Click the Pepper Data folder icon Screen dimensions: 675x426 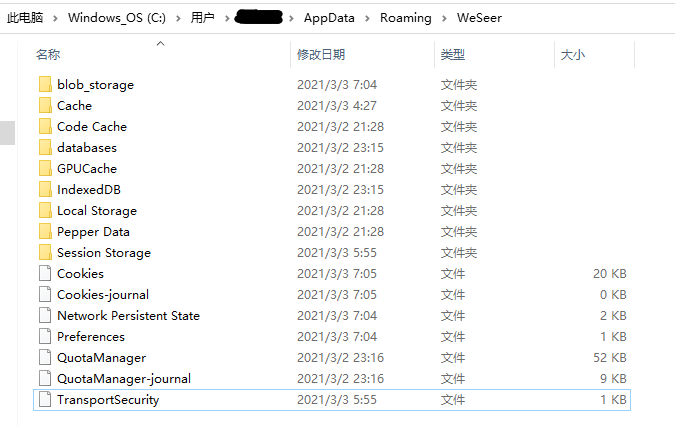click(44, 232)
